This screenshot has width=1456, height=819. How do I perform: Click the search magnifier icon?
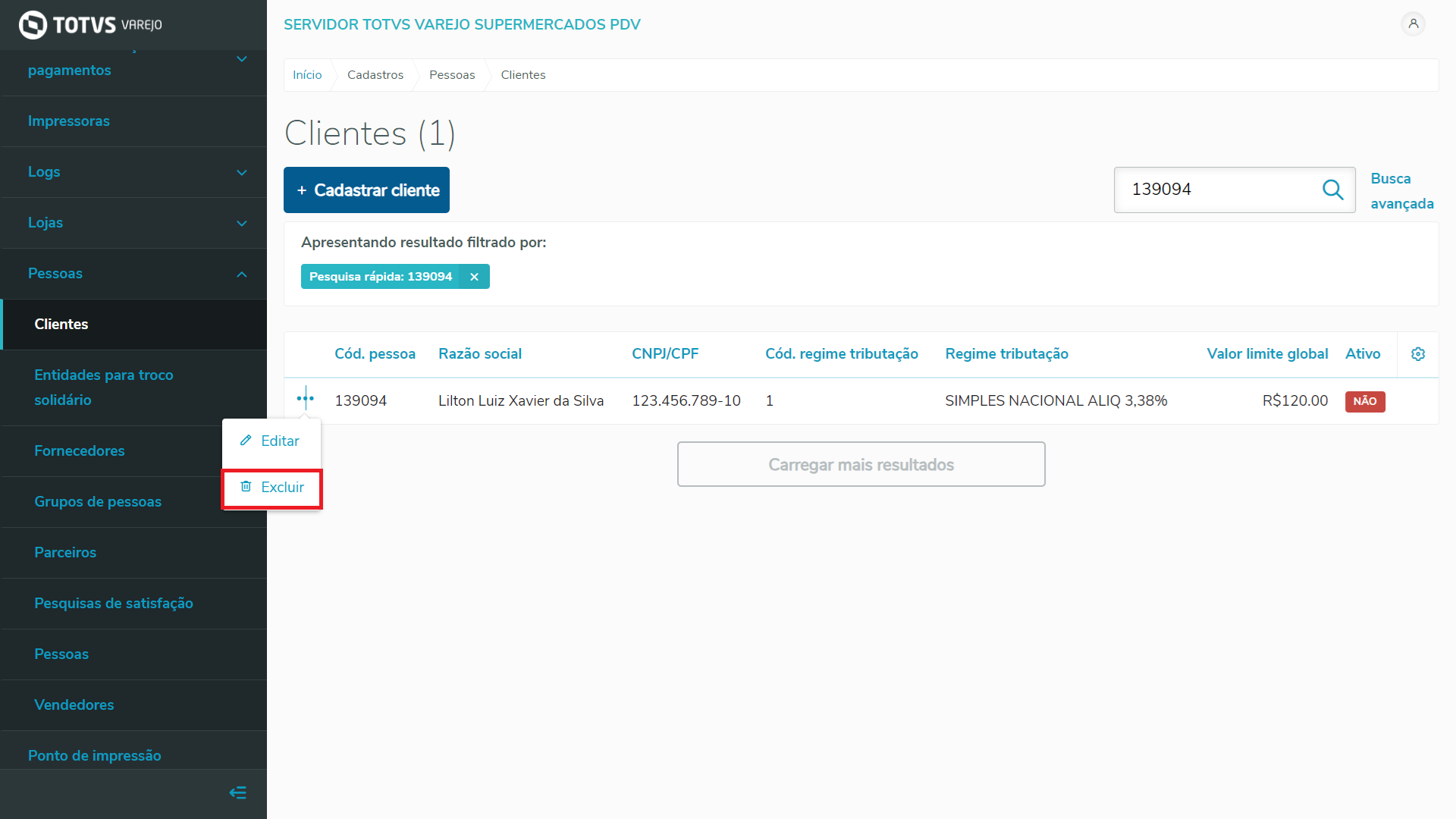click(x=1332, y=190)
